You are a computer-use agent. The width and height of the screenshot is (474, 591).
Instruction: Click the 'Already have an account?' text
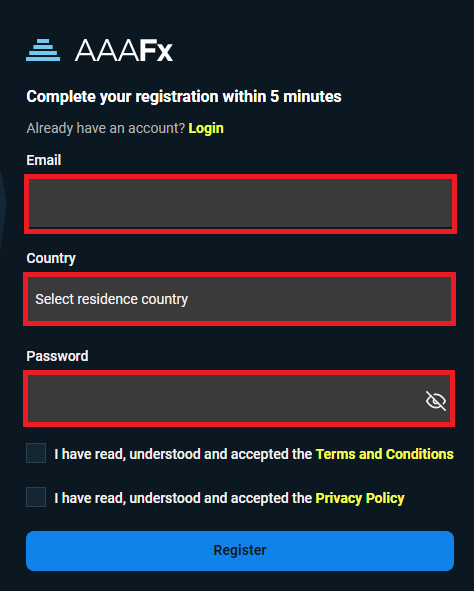(x=106, y=128)
